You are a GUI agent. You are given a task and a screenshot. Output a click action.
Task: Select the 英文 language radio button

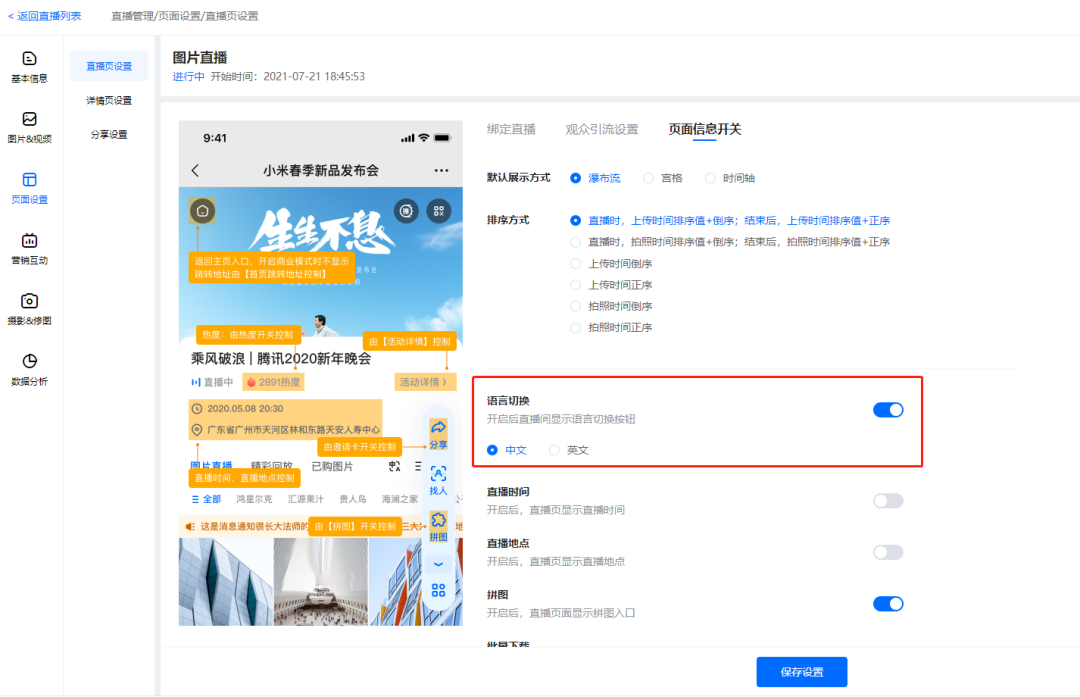(x=555, y=450)
